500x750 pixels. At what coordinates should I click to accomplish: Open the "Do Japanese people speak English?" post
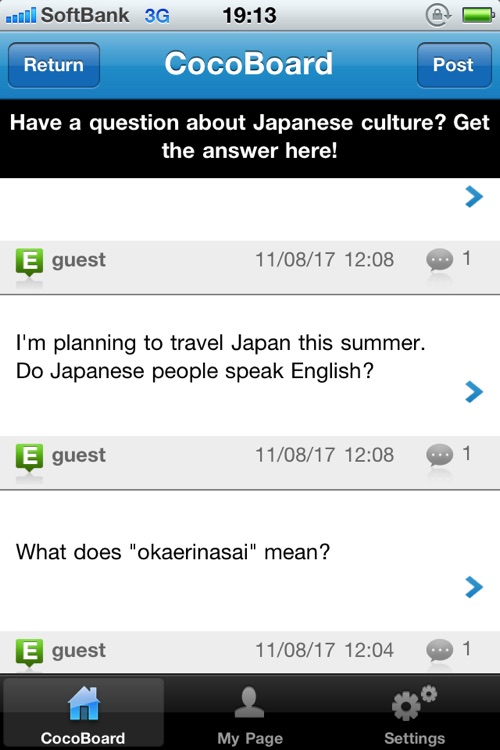(x=250, y=365)
